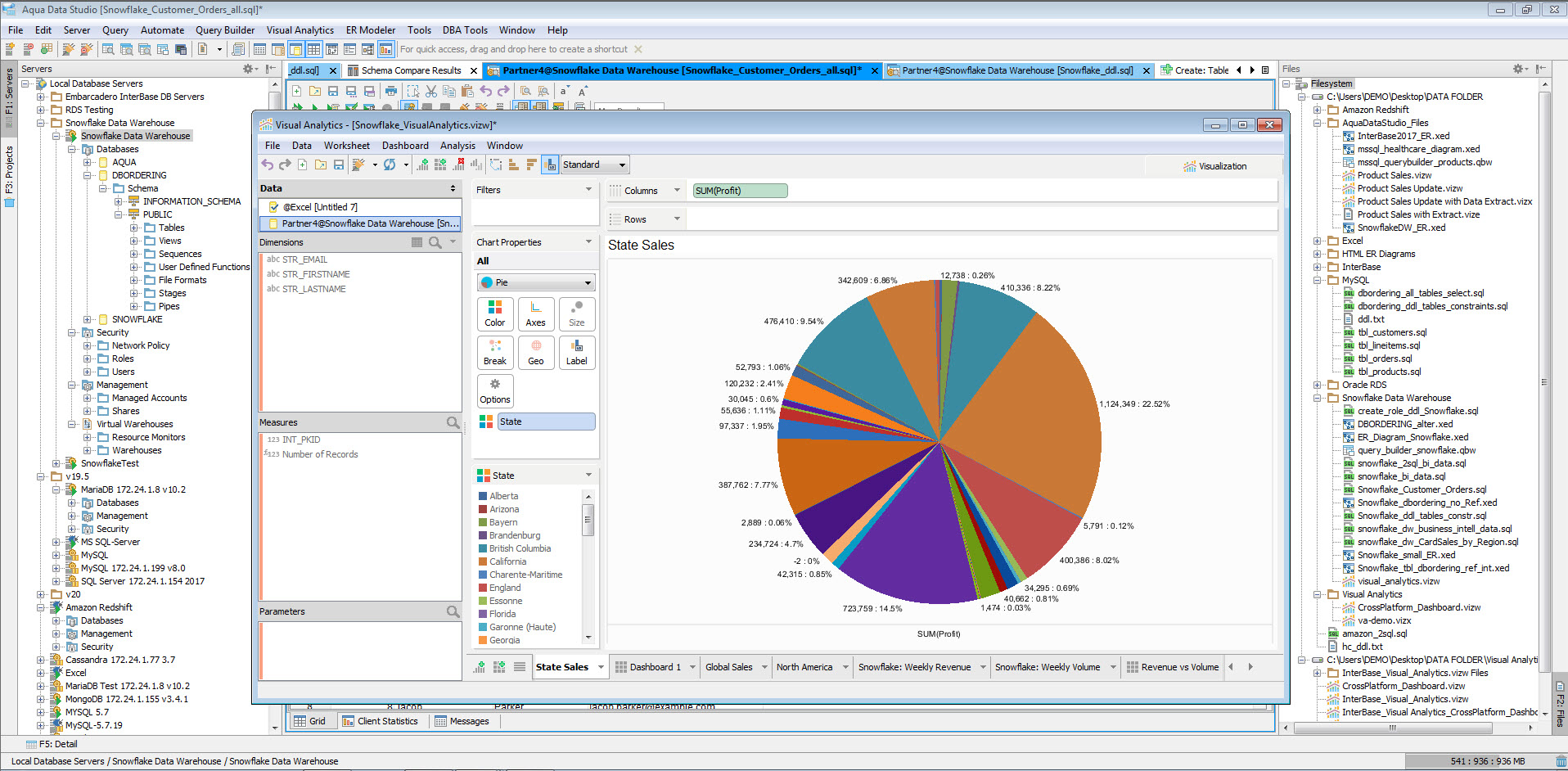
Task: Click the Grid results tab at bottom
Action: 310,721
